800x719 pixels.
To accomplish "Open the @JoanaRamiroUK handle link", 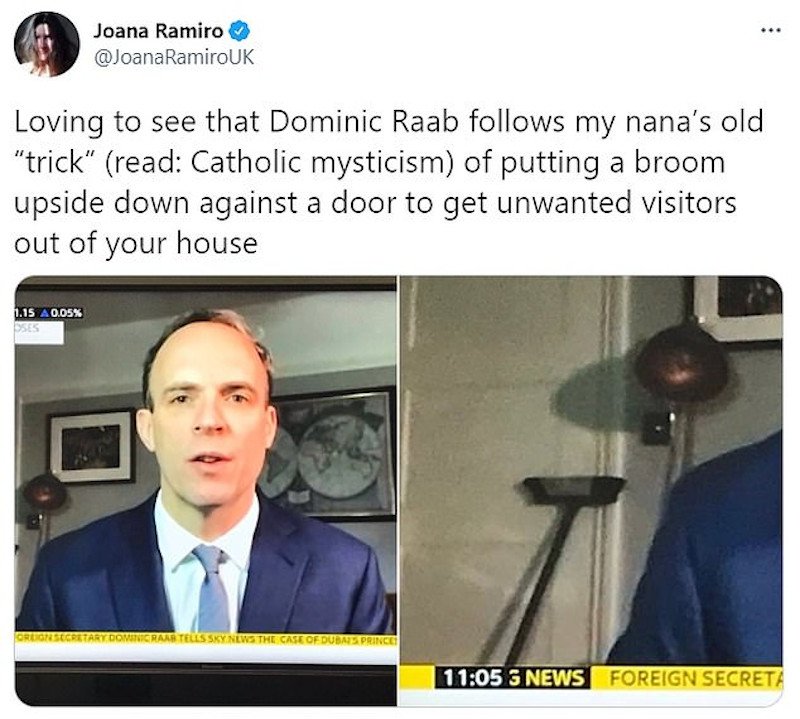I will [x=173, y=57].
